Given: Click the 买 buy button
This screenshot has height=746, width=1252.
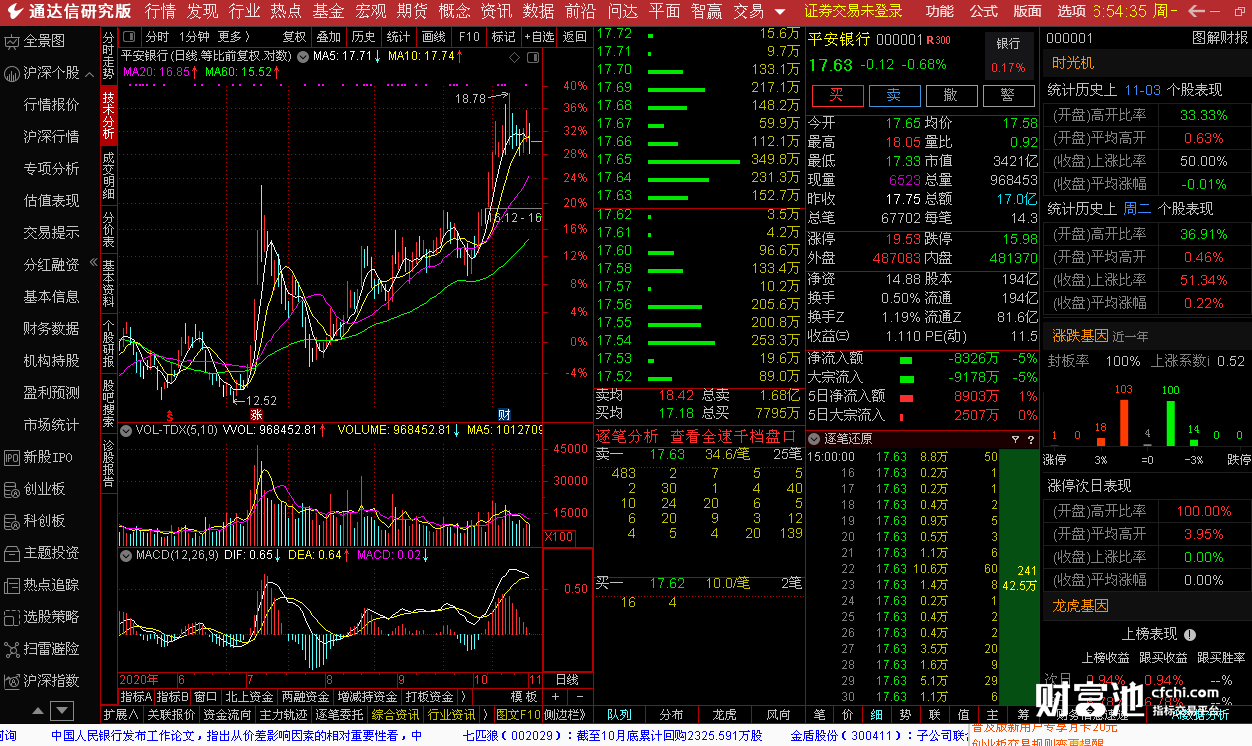Looking at the screenshot, I should click(836, 96).
